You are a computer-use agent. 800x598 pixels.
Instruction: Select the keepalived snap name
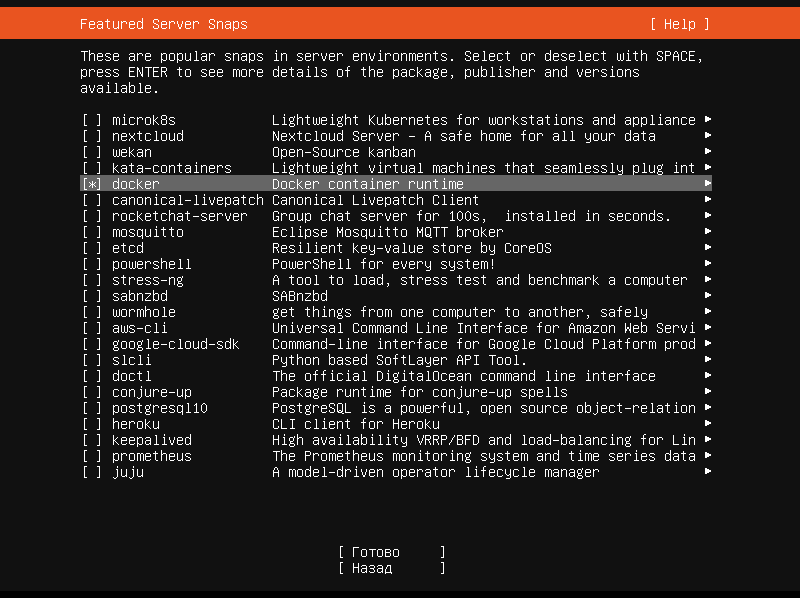point(152,440)
